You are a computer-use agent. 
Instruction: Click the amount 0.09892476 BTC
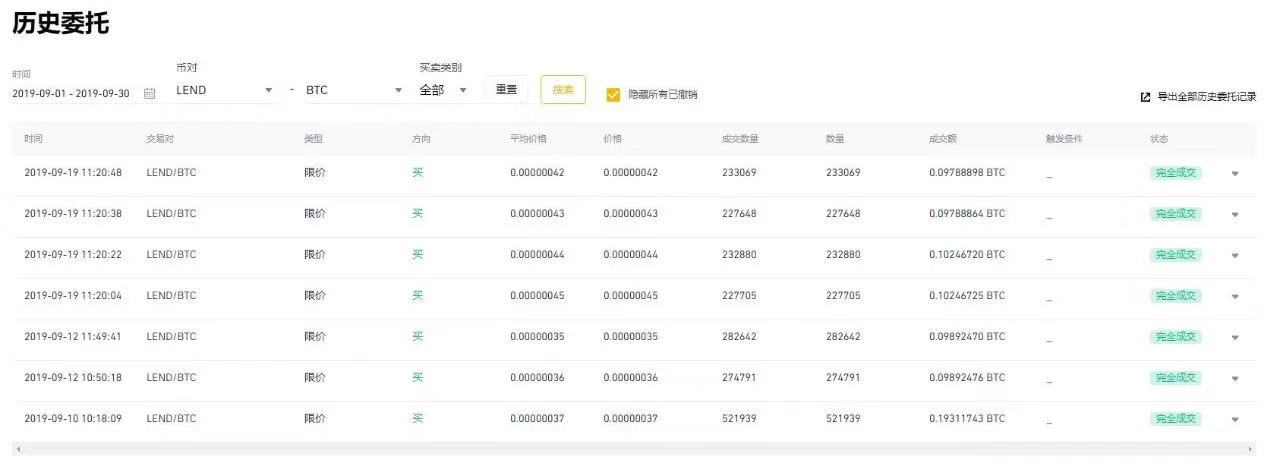(x=967, y=378)
